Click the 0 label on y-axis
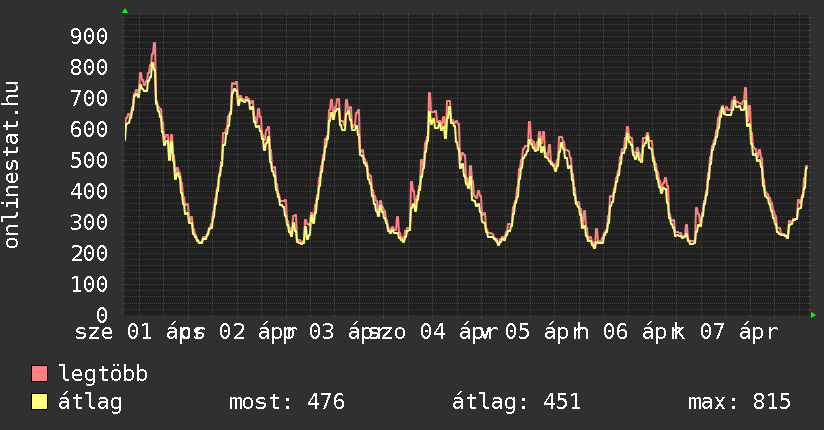Image resolution: width=824 pixels, height=430 pixels. (102, 315)
